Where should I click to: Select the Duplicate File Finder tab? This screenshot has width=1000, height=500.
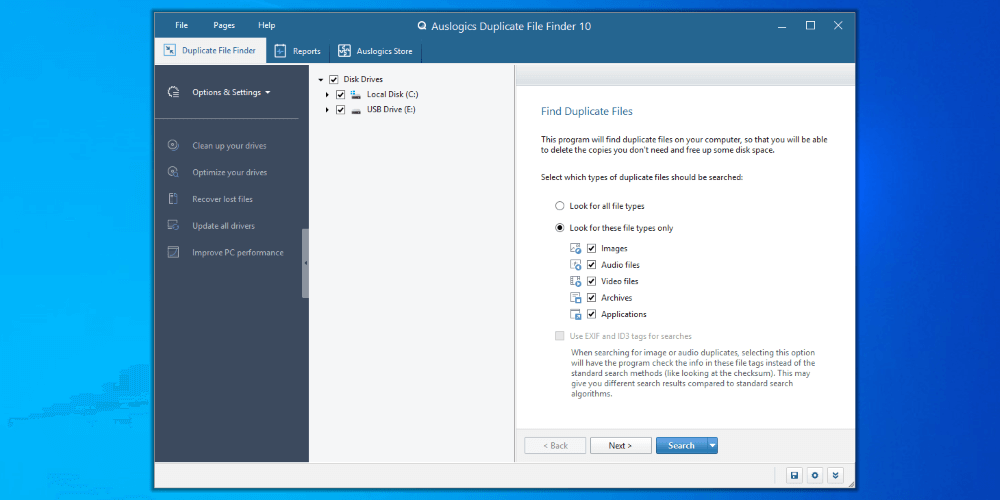click(210, 50)
